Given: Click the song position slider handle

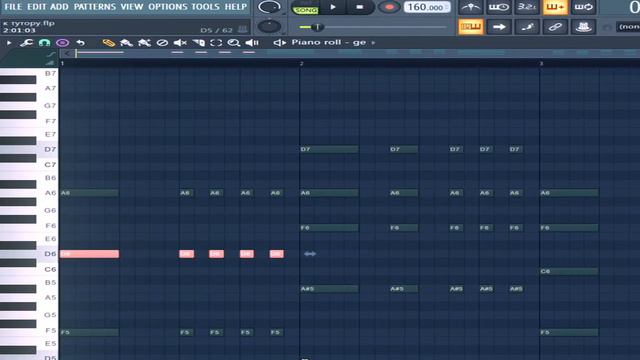Looking at the screenshot, I should click(x=317, y=27).
